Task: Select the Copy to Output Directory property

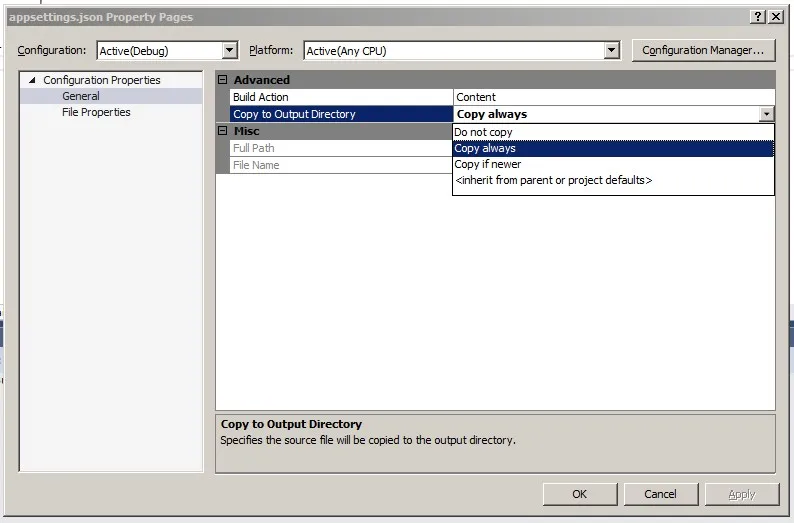Action: 341,114
